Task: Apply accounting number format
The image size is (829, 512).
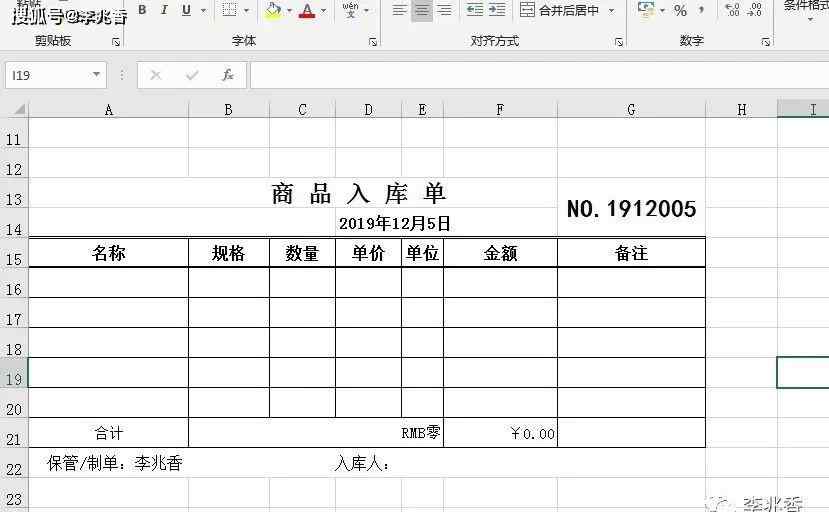Action: click(646, 10)
